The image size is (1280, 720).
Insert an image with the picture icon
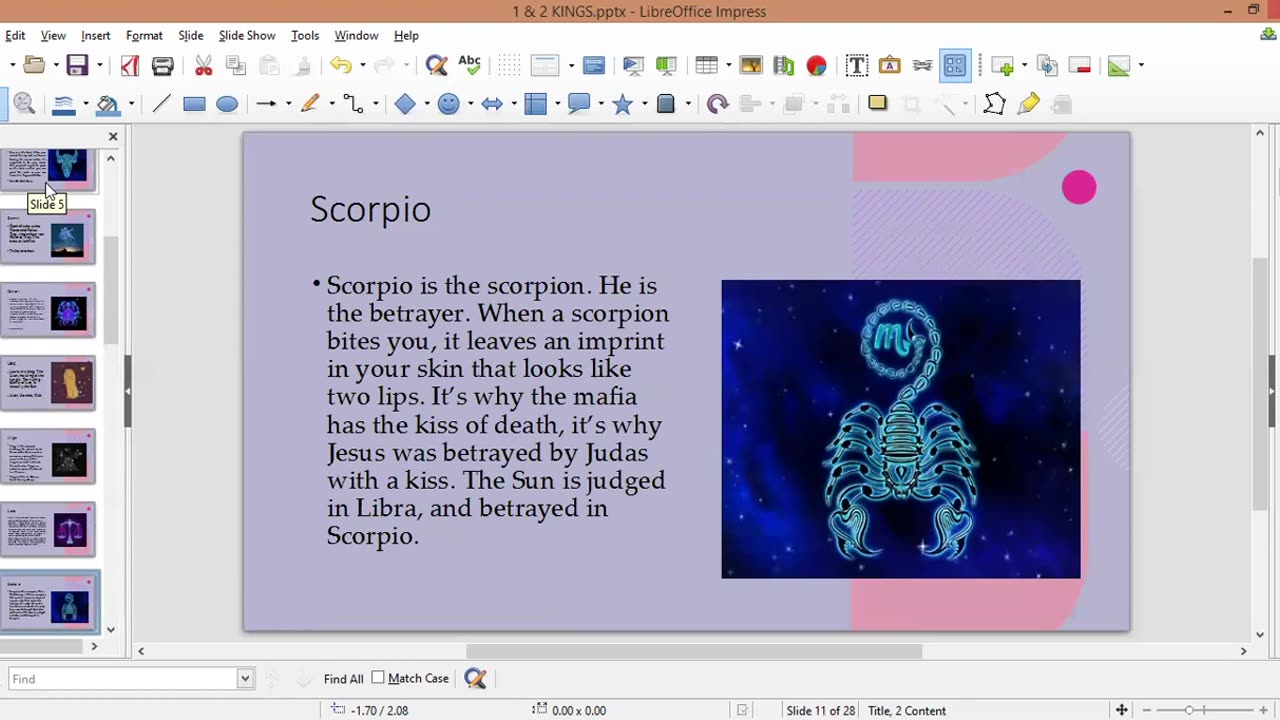[x=751, y=66]
